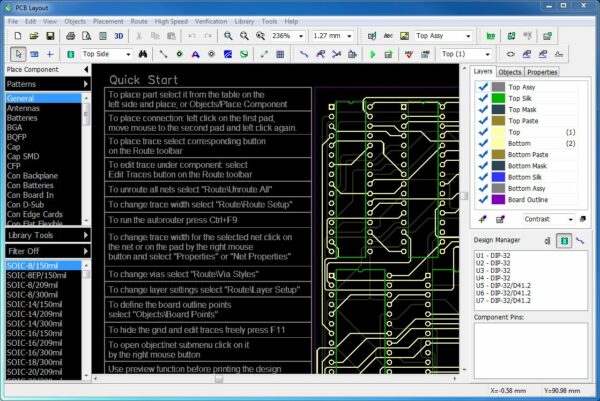Click the New file icon
Screen dimensions: 600x401
click(16, 35)
